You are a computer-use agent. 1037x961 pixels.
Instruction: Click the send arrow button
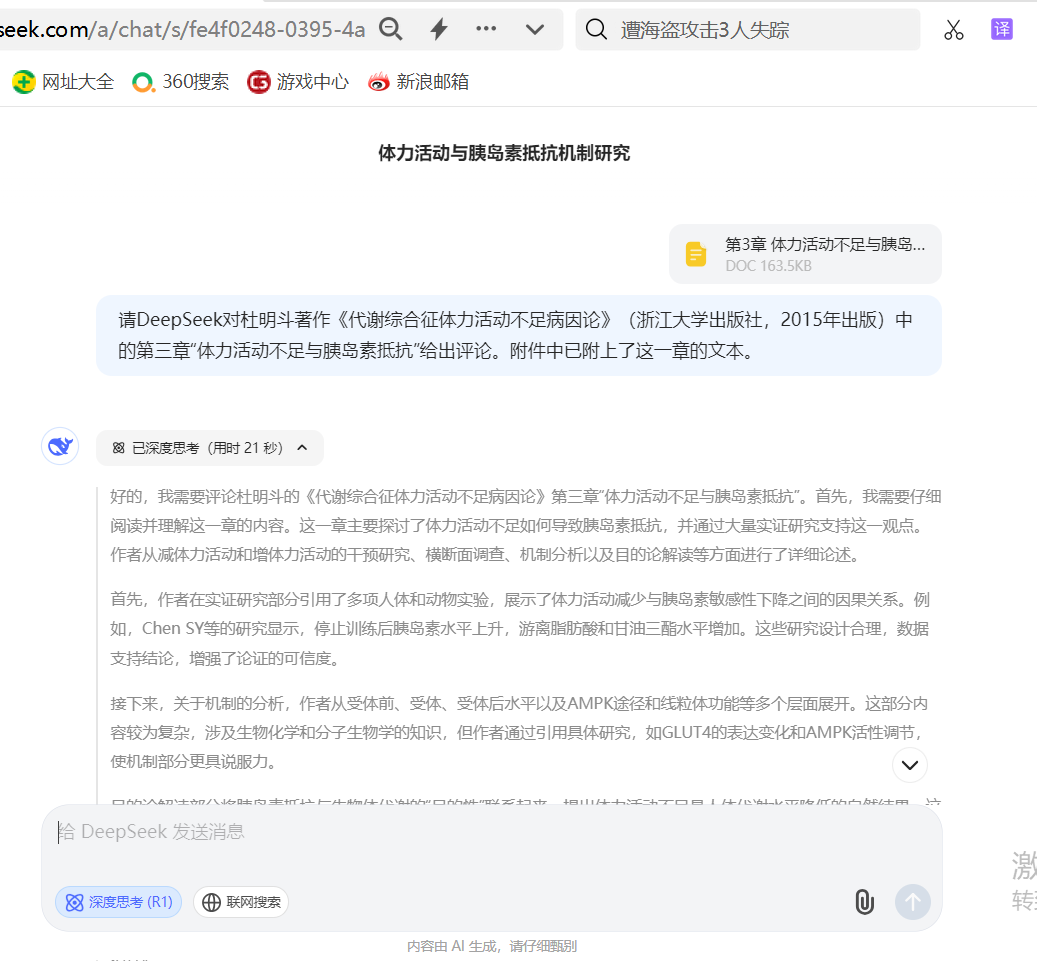(913, 901)
